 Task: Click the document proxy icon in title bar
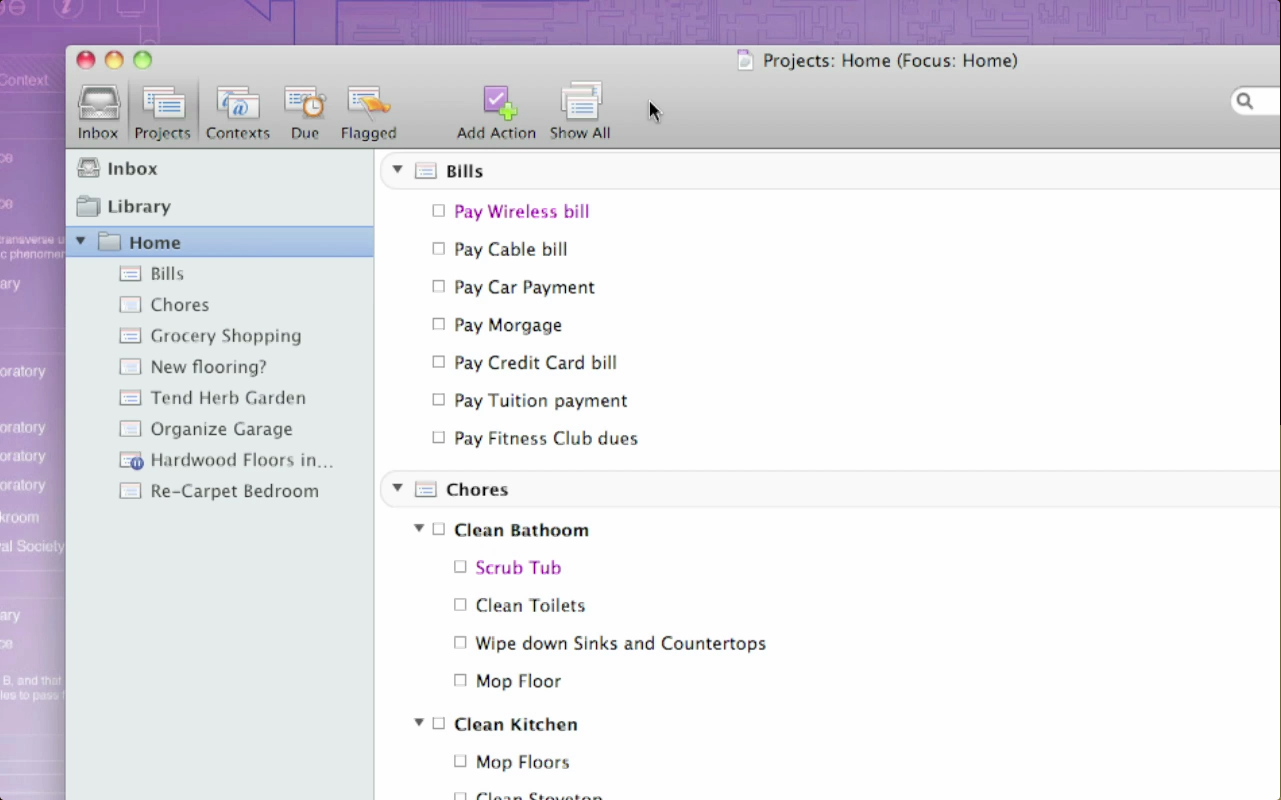tap(745, 61)
